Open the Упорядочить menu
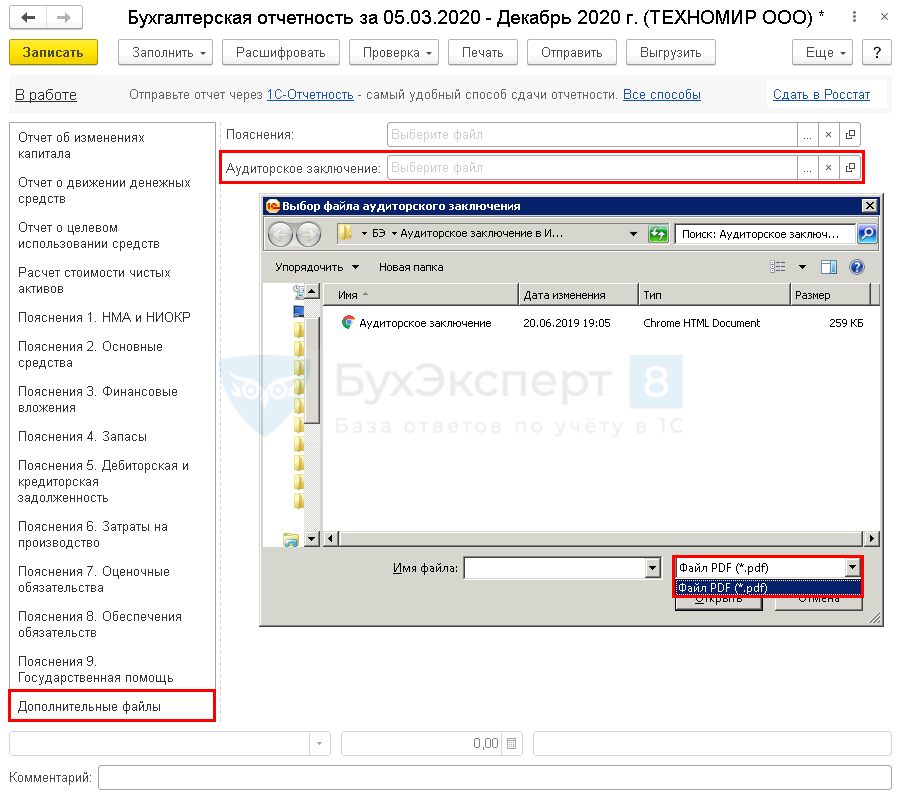 pyautogui.click(x=317, y=267)
